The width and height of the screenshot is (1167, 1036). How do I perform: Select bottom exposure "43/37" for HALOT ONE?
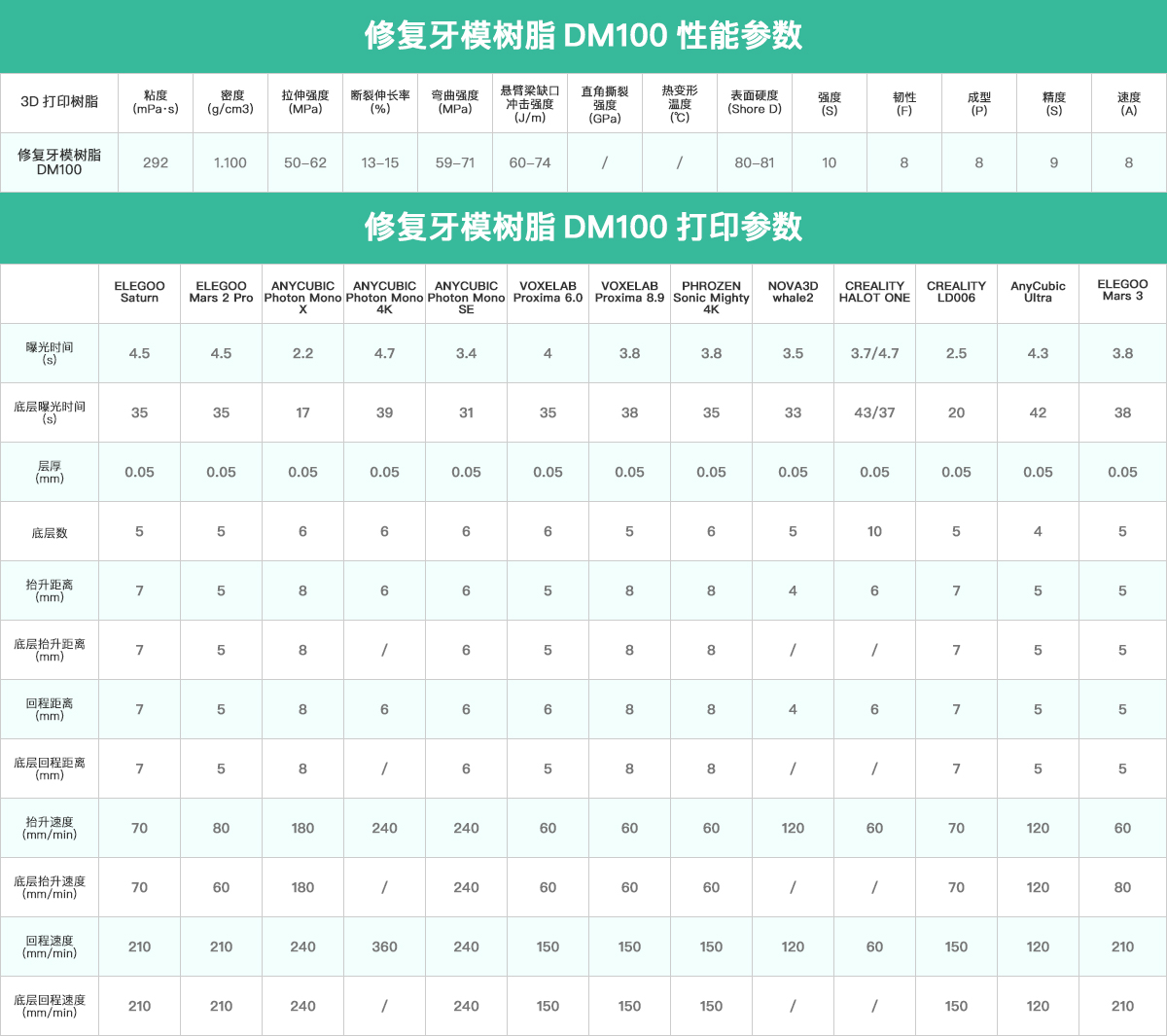(874, 412)
